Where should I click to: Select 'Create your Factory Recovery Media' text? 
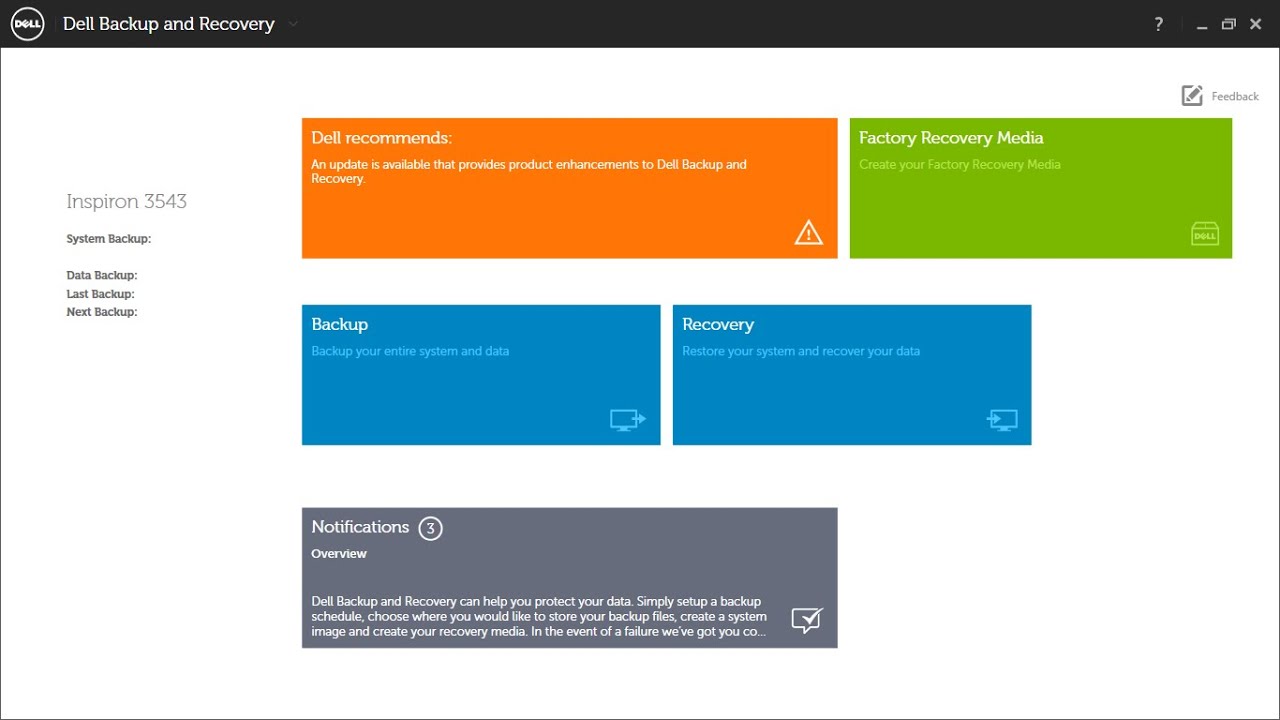click(959, 164)
